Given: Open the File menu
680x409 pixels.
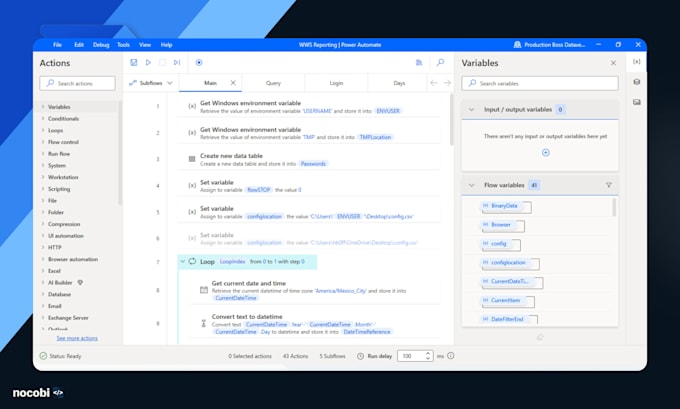Looking at the screenshot, I should coord(57,45).
